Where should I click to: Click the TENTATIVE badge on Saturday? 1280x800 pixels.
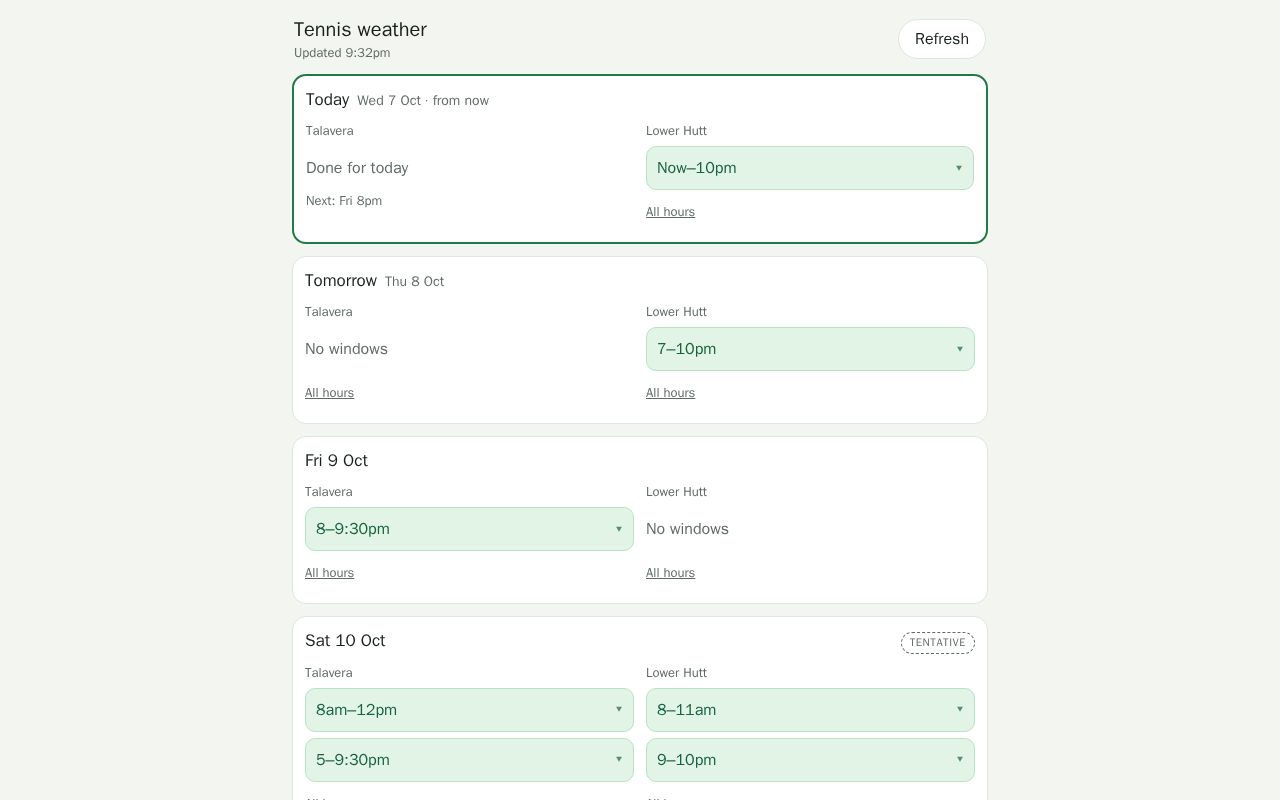tap(937, 643)
